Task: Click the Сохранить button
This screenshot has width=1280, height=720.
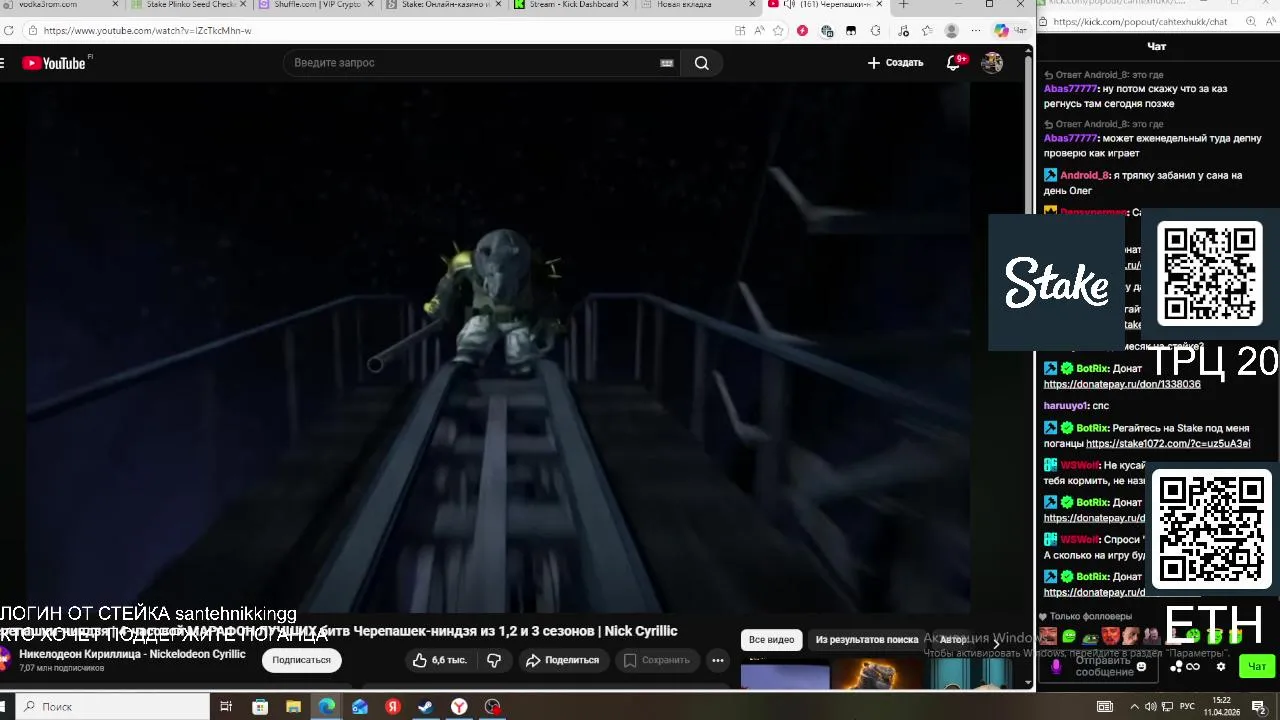Action: pyautogui.click(x=657, y=660)
